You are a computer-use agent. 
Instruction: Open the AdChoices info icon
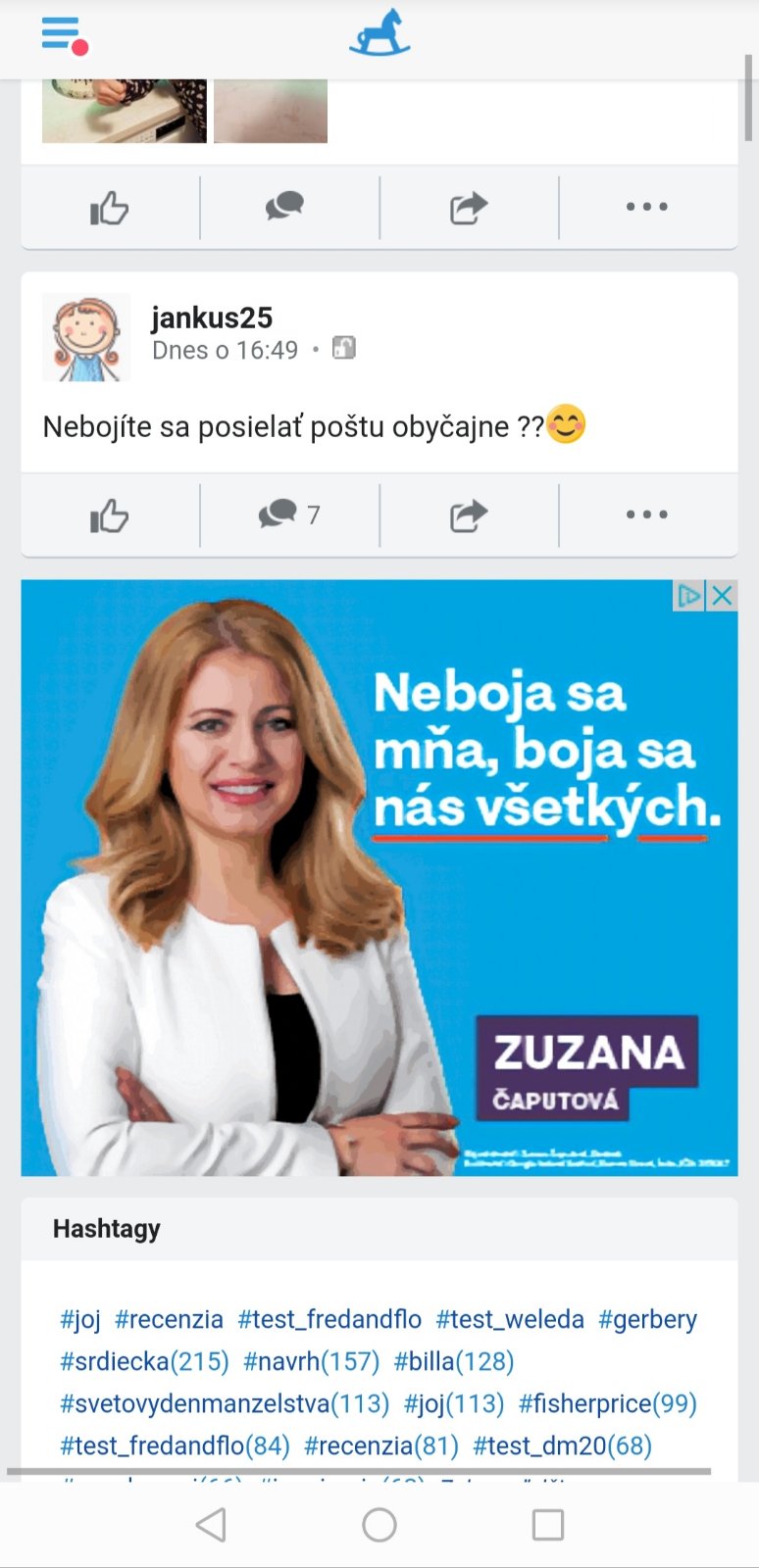pyautogui.click(x=689, y=595)
